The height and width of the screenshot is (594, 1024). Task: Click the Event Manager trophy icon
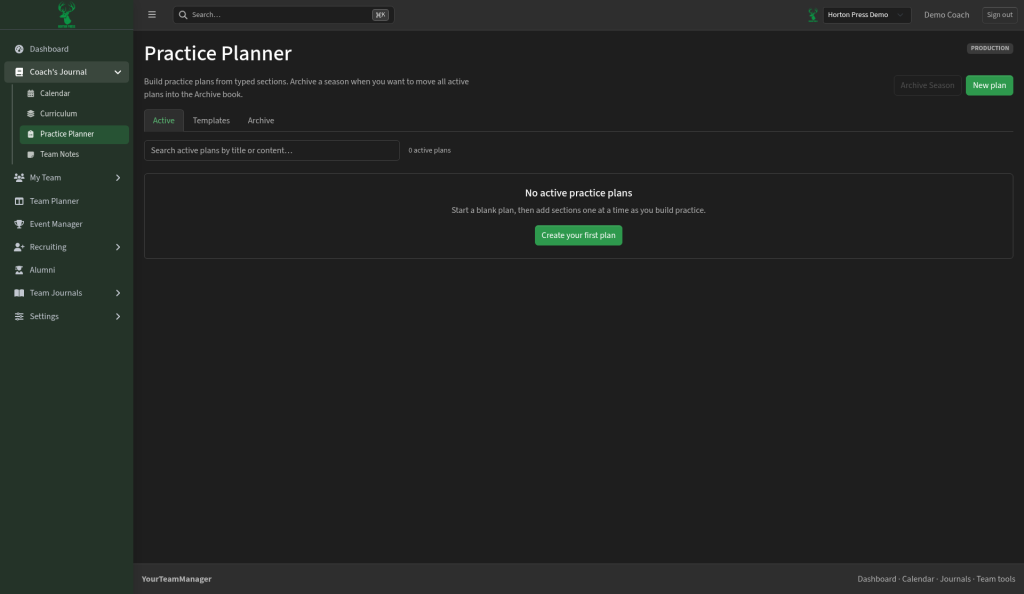(x=19, y=224)
